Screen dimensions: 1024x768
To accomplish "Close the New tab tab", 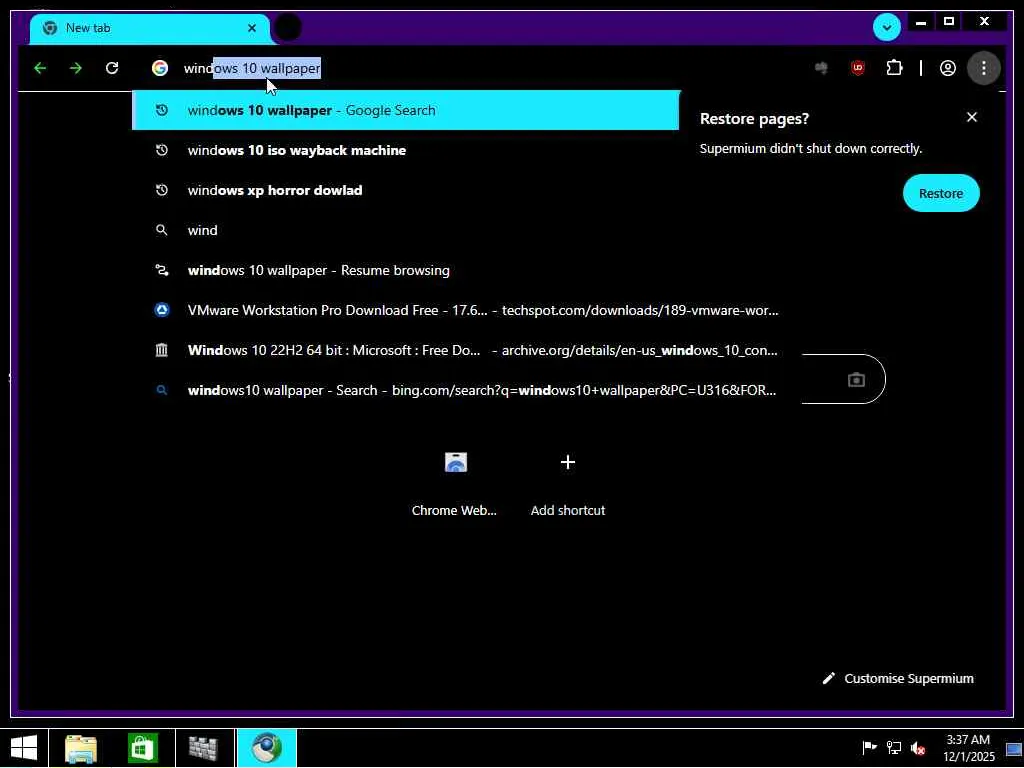I will [252, 28].
